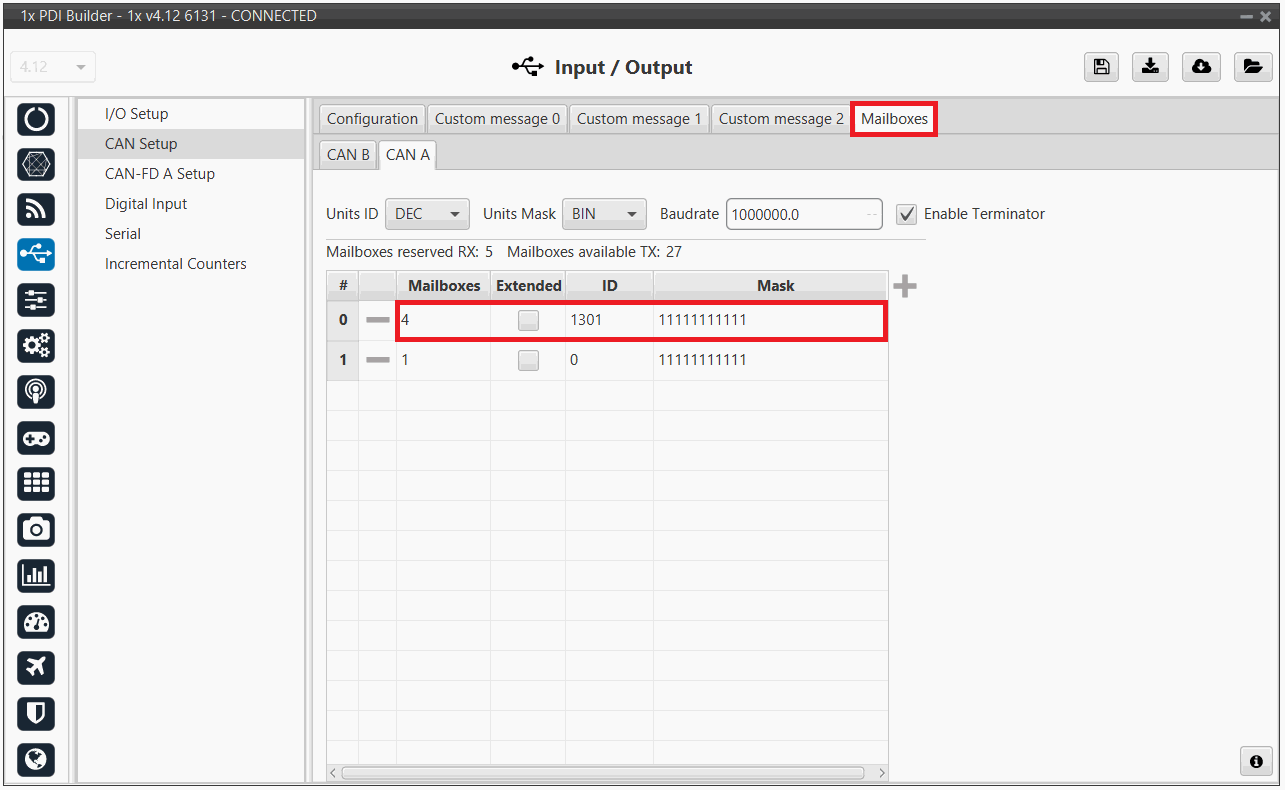1285x790 pixels.
Task: Open CAN-FD A Setup in side list
Action: pyautogui.click(x=160, y=174)
